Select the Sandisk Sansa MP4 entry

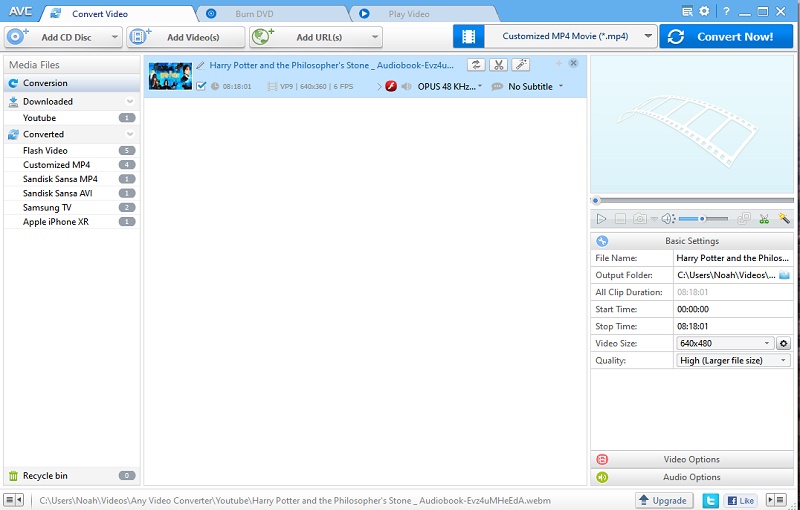(x=72, y=179)
